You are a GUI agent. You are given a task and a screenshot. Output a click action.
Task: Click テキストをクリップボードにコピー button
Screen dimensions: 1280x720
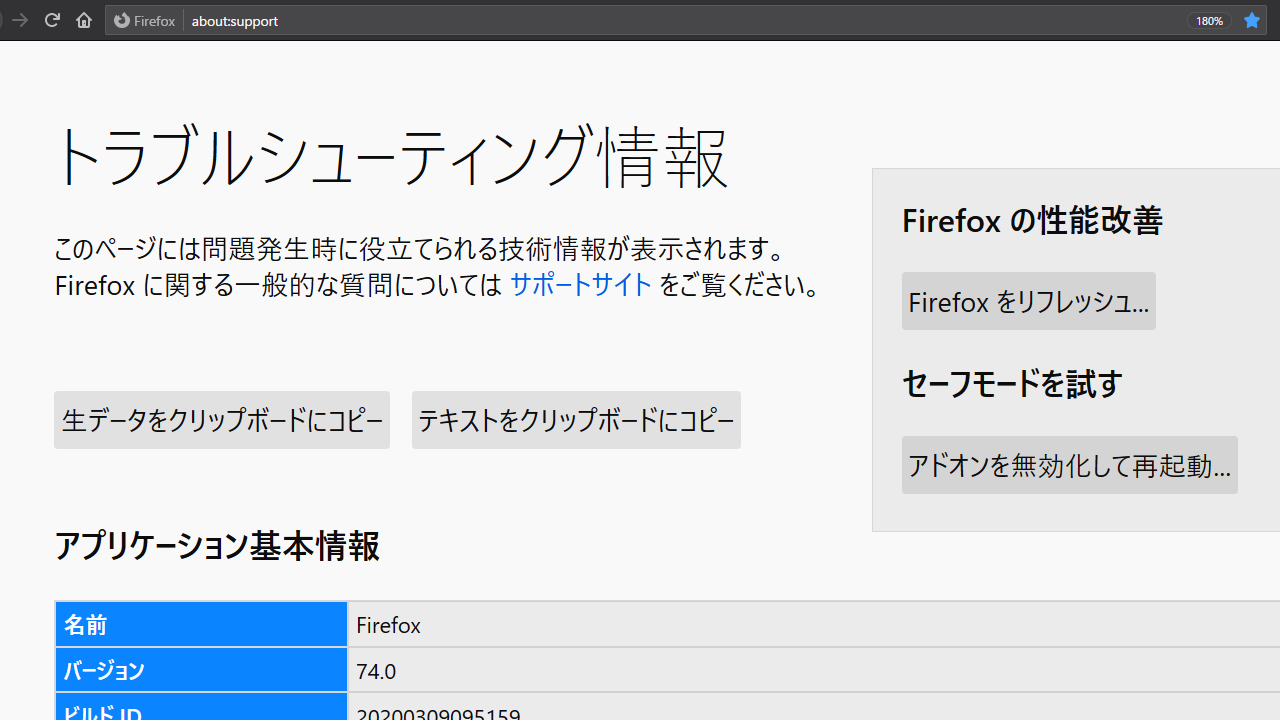pyautogui.click(x=576, y=420)
